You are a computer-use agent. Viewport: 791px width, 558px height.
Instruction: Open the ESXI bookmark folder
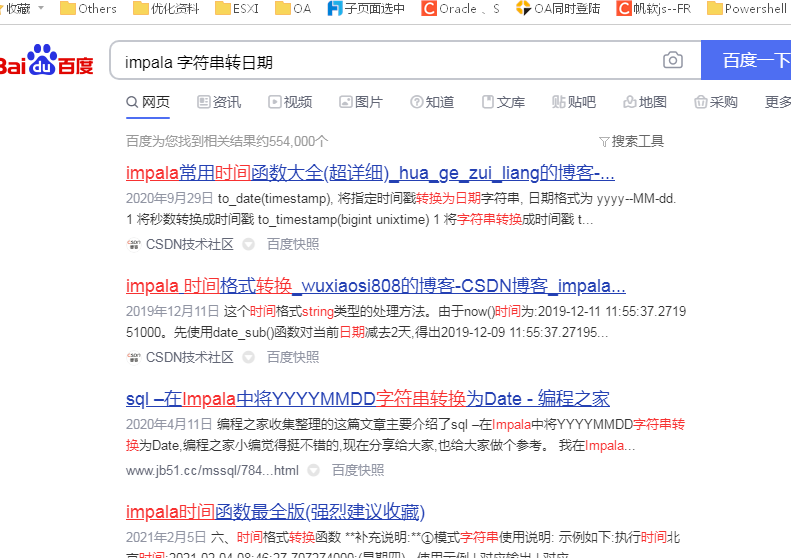[237, 9]
